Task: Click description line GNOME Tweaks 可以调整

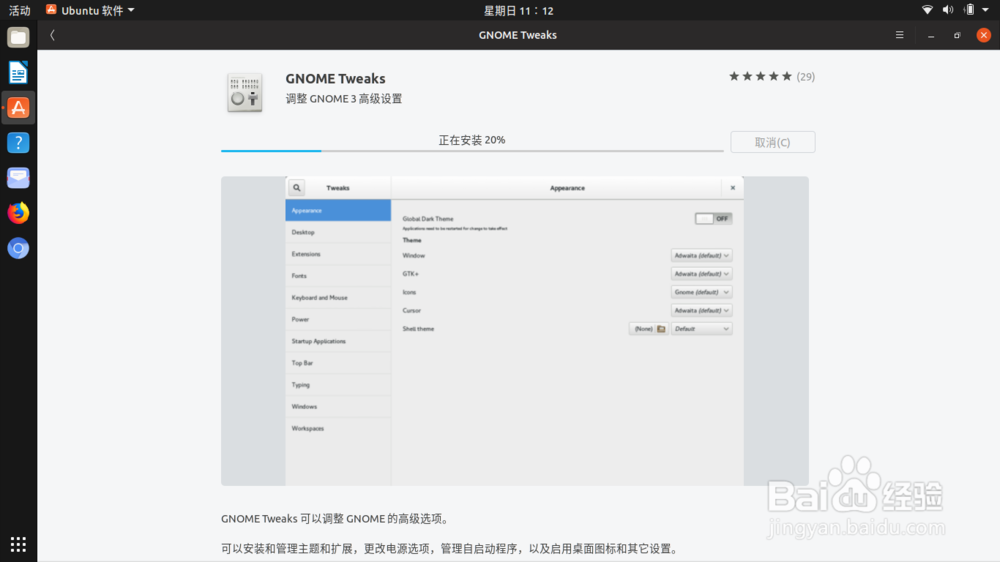Action: 335,519
